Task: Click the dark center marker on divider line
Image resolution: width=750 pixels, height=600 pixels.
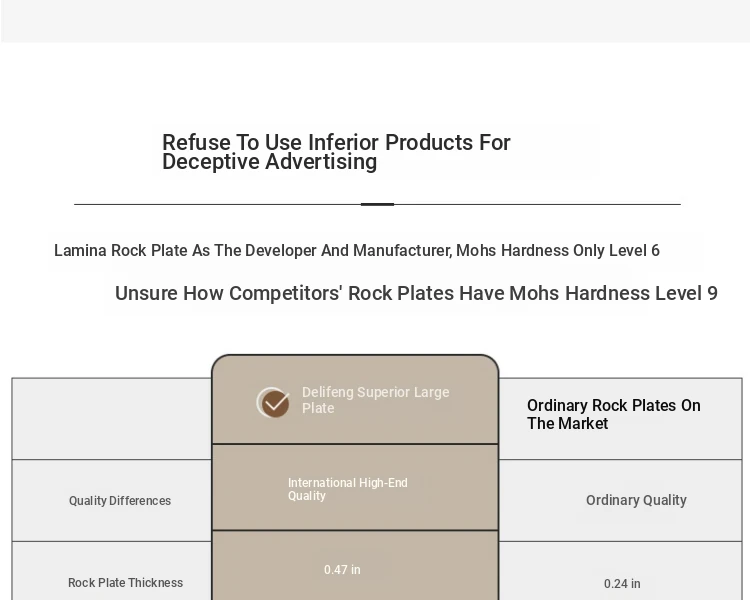Action: (377, 204)
